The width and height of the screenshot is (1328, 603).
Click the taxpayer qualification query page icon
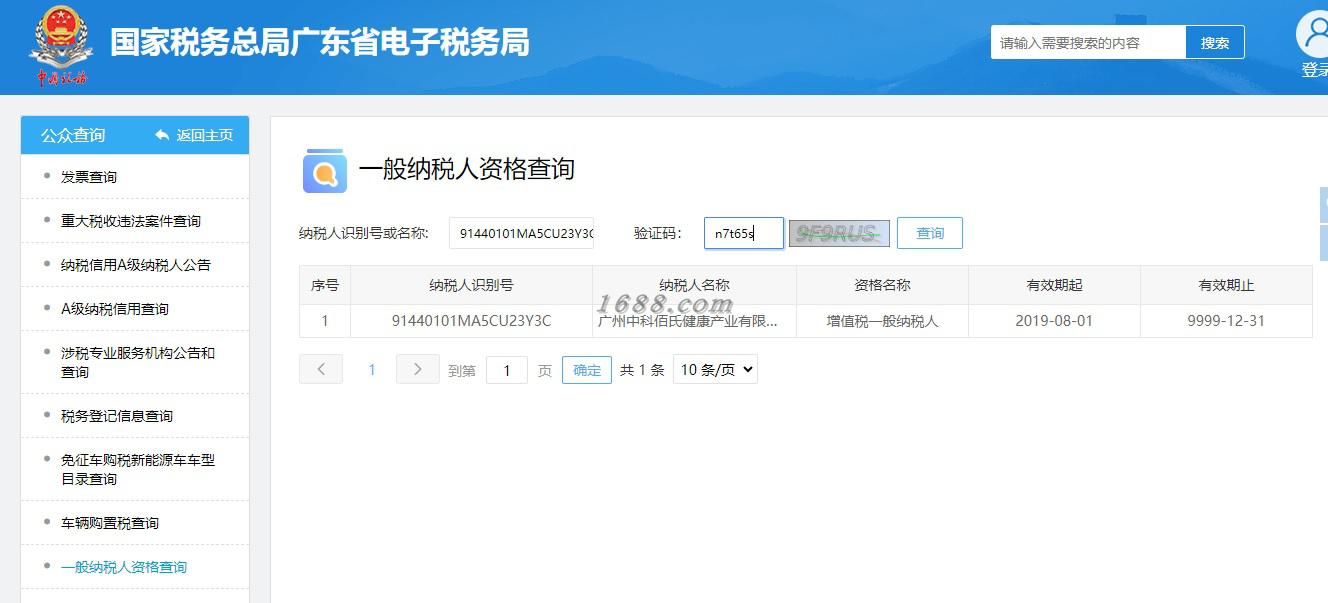pos(324,170)
